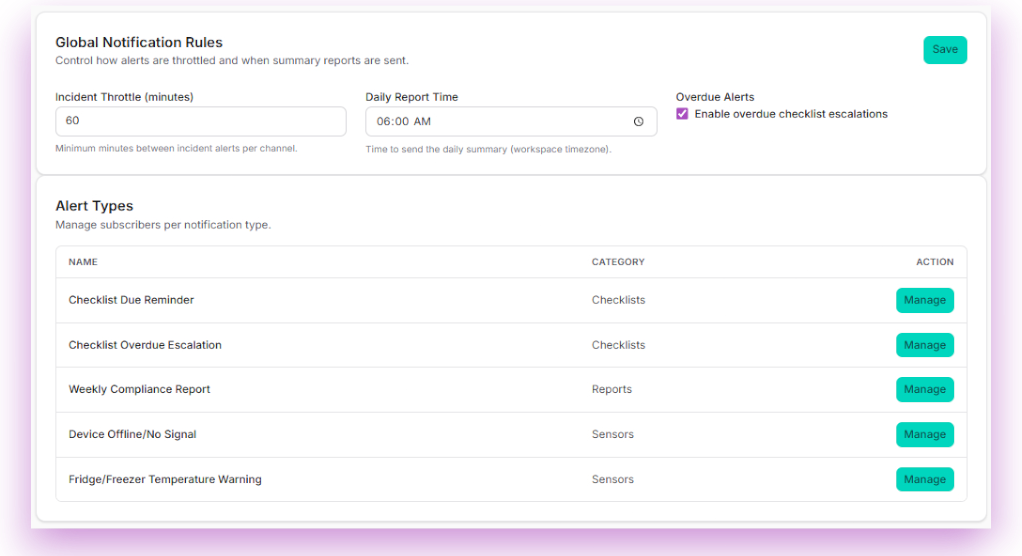Click the Save button

tap(944, 50)
